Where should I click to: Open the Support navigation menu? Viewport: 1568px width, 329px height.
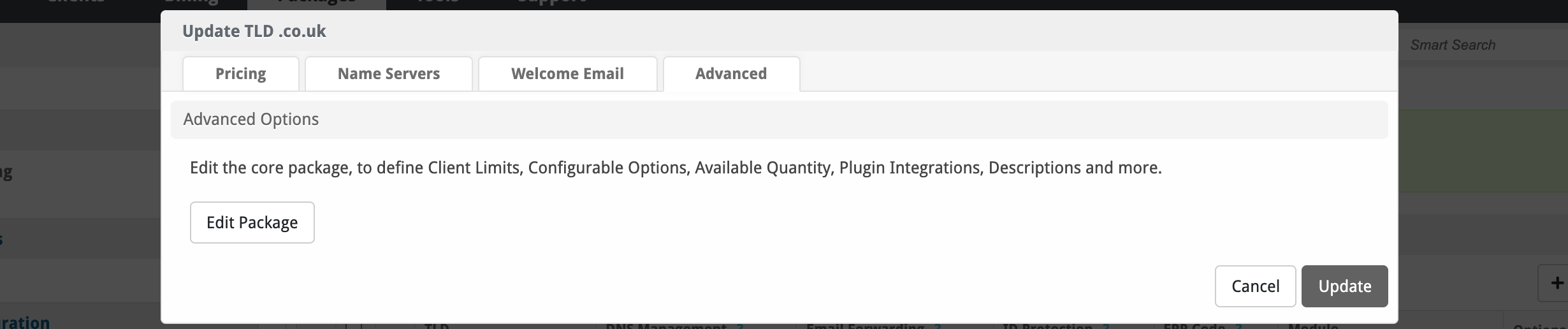pos(551,3)
